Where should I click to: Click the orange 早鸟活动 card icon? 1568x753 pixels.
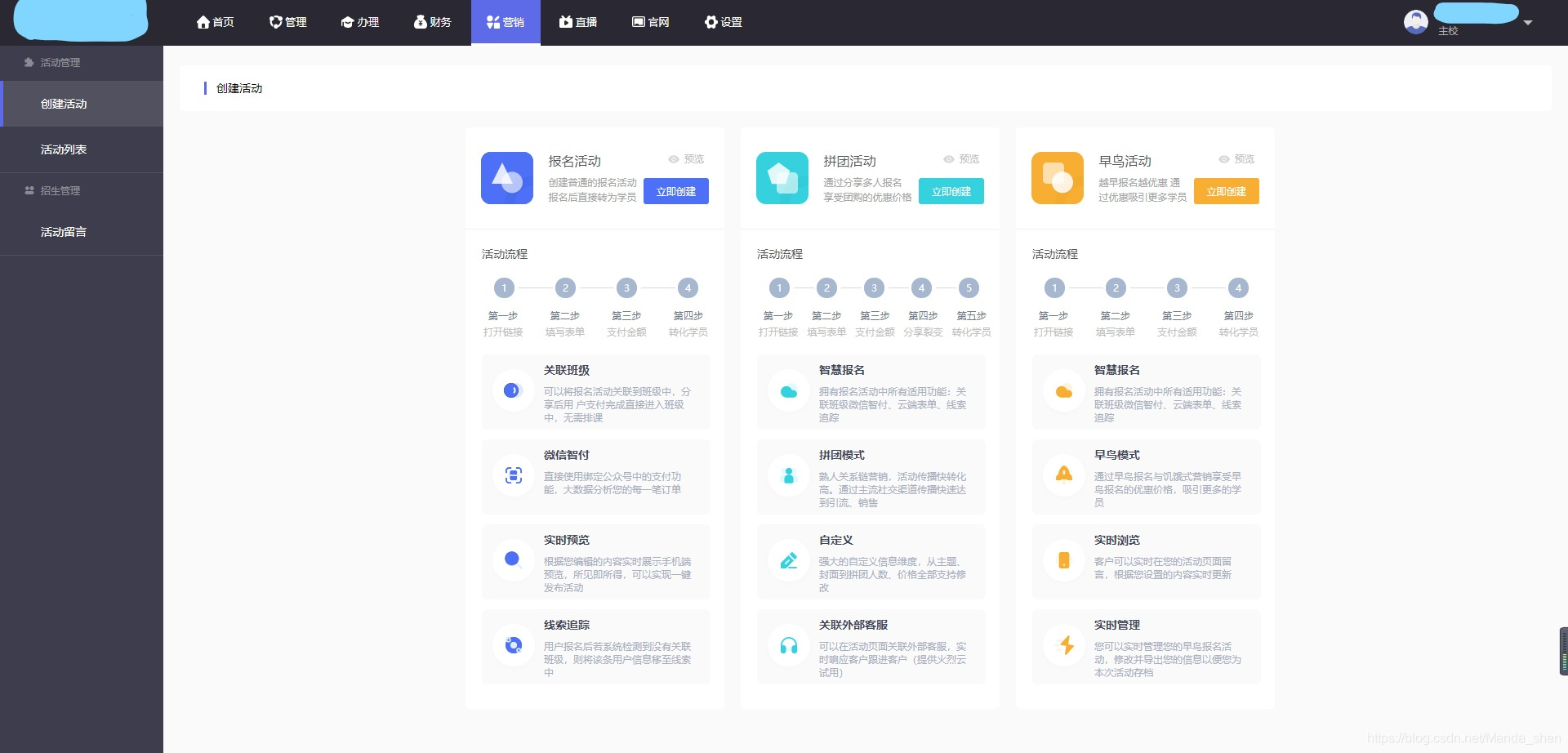(x=1057, y=178)
